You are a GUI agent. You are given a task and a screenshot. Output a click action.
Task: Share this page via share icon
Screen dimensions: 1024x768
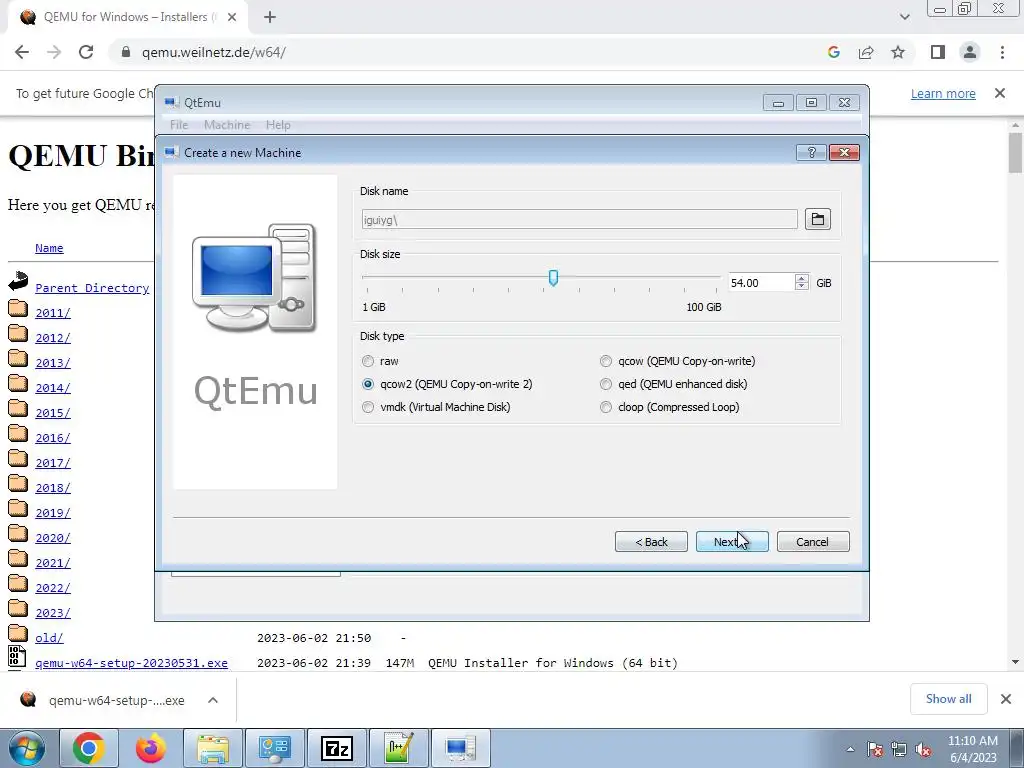pos(866,52)
